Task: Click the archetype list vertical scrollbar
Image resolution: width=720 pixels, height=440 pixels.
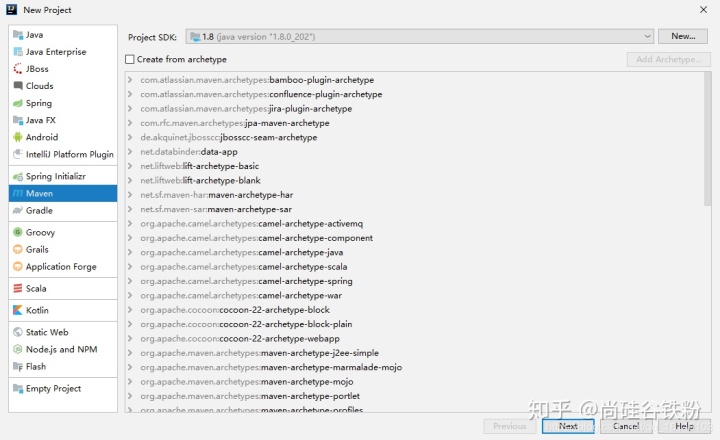Action: point(707,139)
